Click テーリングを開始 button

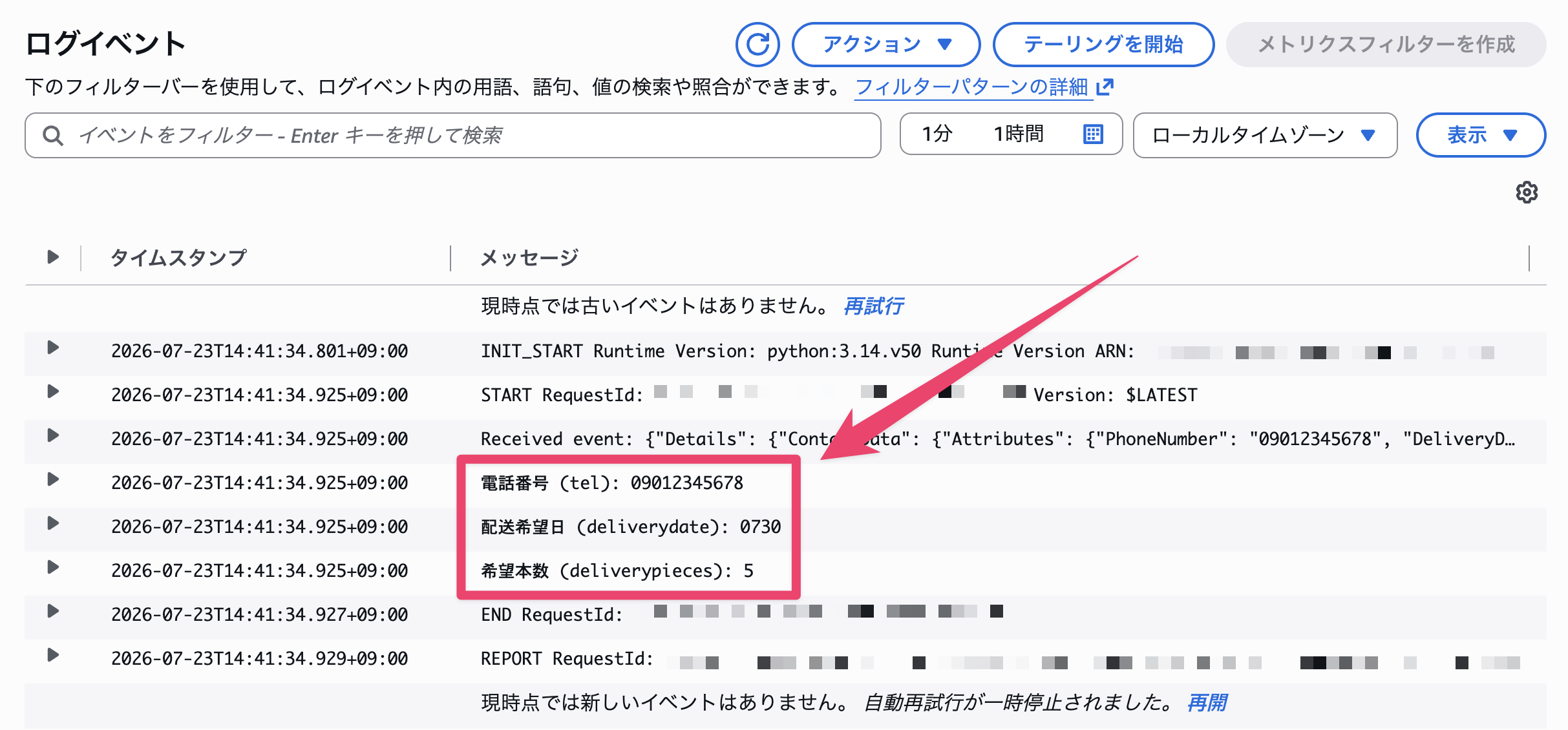[x=1103, y=45]
